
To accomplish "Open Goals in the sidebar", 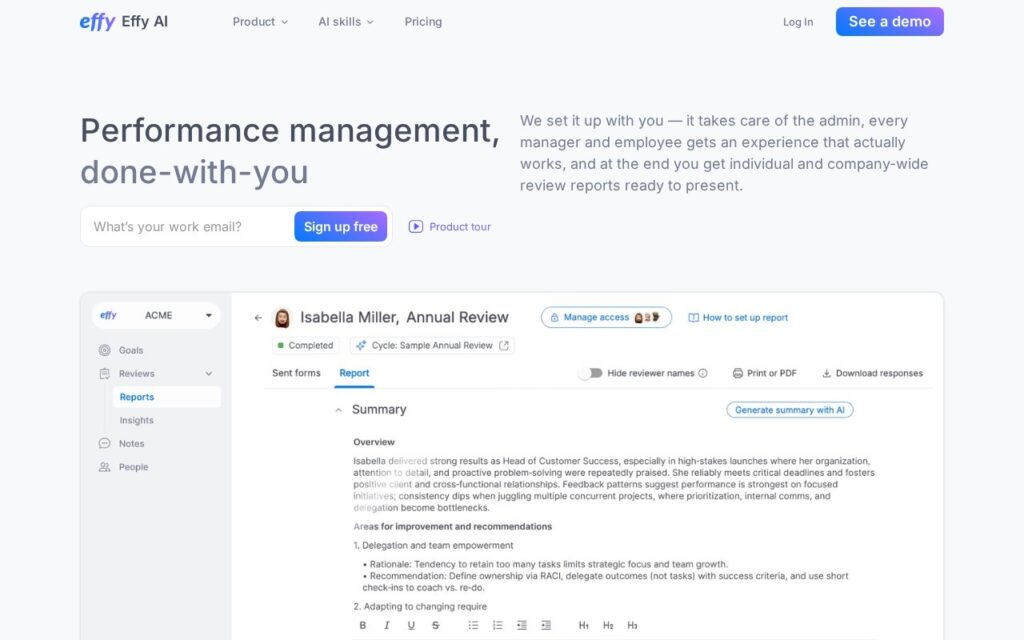I will tap(131, 350).
